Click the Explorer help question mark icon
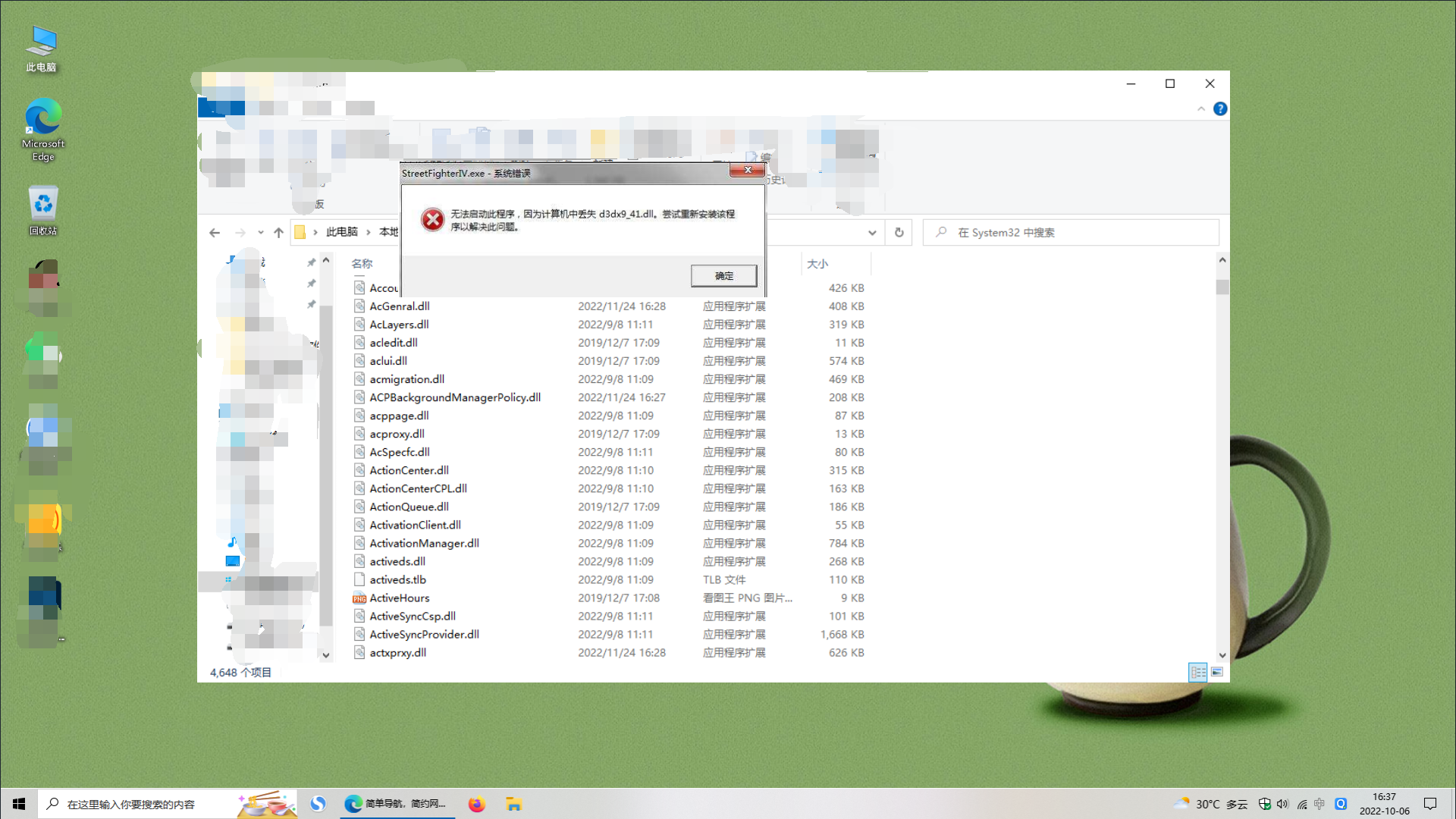The width and height of the screenshot is (1456, 819). [x=1219, y=109]
